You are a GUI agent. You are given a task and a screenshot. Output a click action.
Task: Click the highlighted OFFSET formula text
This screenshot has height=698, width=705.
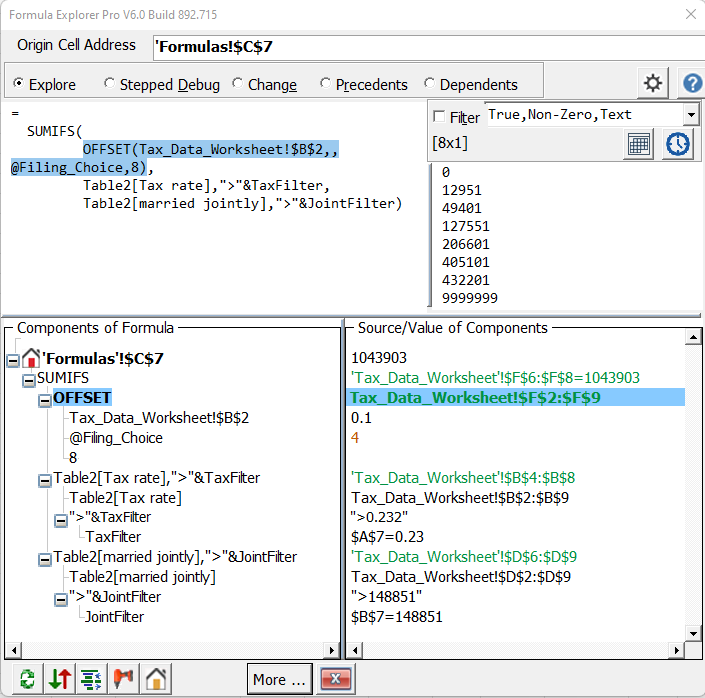click(x=210, y=149)
